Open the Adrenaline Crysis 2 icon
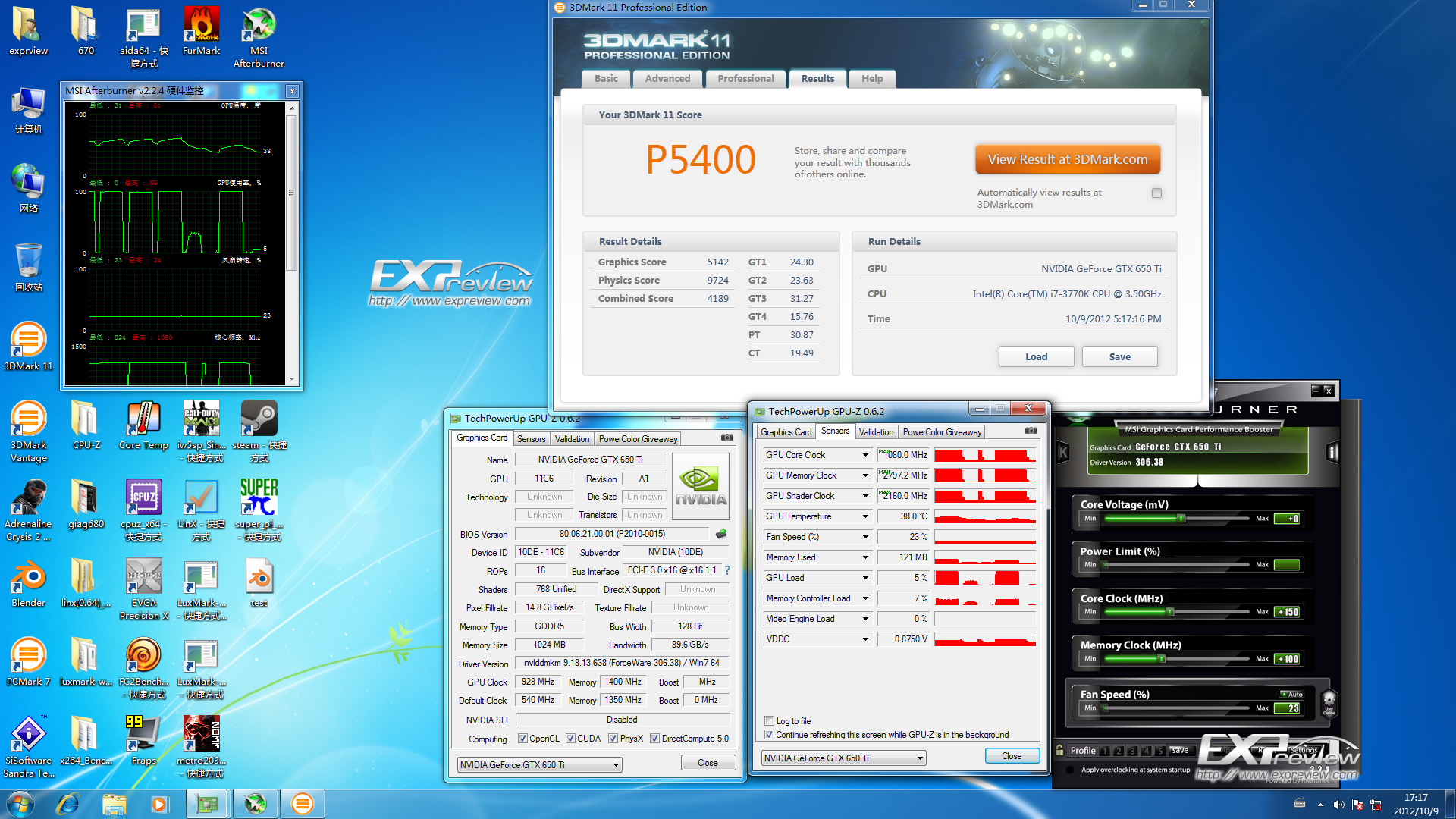Image resolution: width=1456 pixels, height=819 pixels. pyautogui.click(x=28, y=510)
